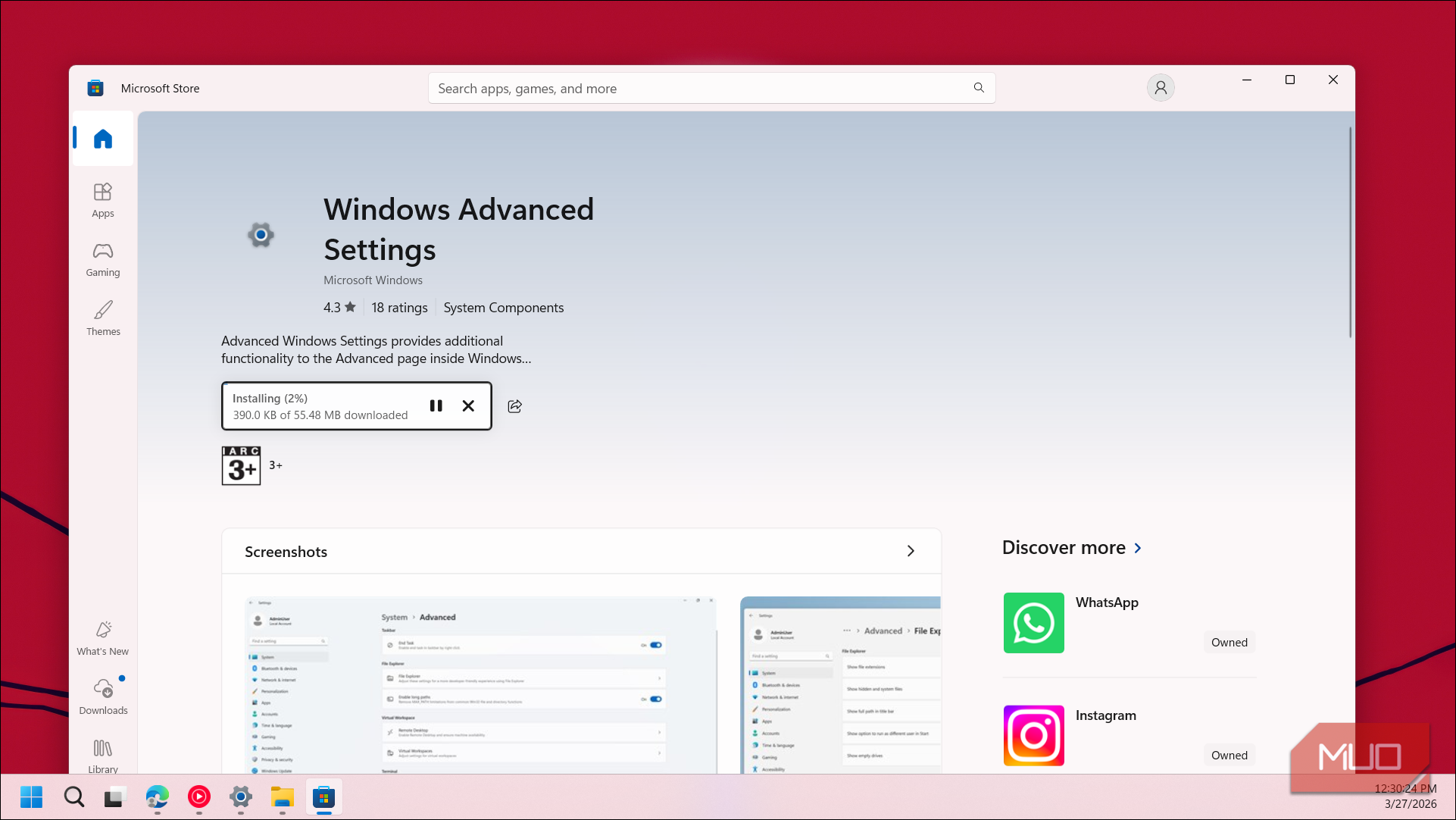
Task: Open the Apps section
Action: pyautogui.click(x=103, y=201)
